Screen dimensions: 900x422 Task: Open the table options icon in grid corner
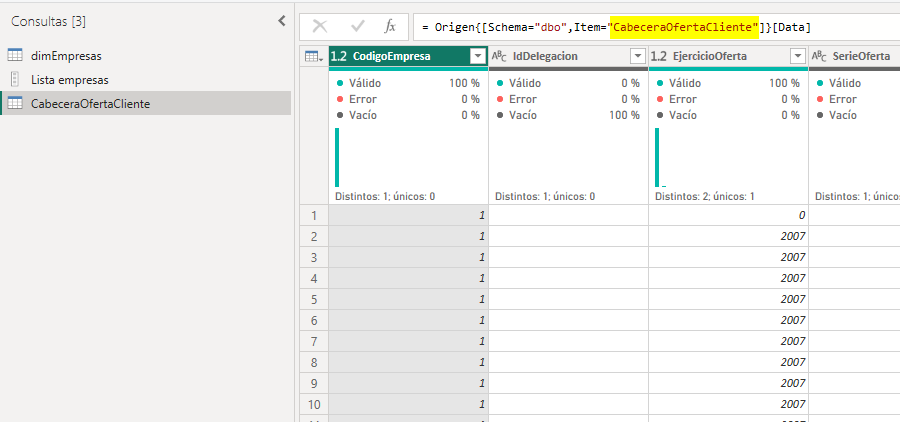point(313,57)
